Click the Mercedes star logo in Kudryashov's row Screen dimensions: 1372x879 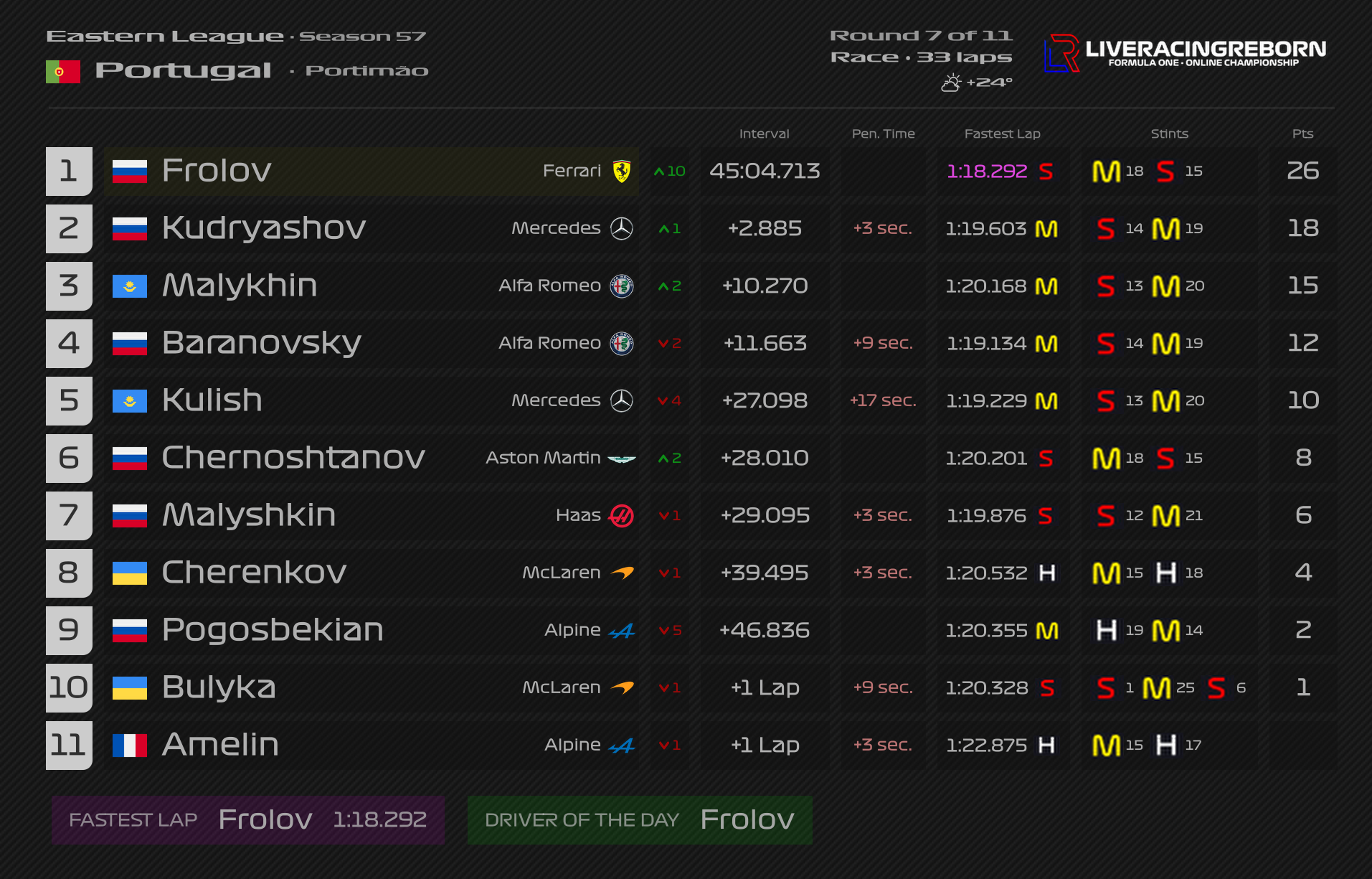pos(622,228)
